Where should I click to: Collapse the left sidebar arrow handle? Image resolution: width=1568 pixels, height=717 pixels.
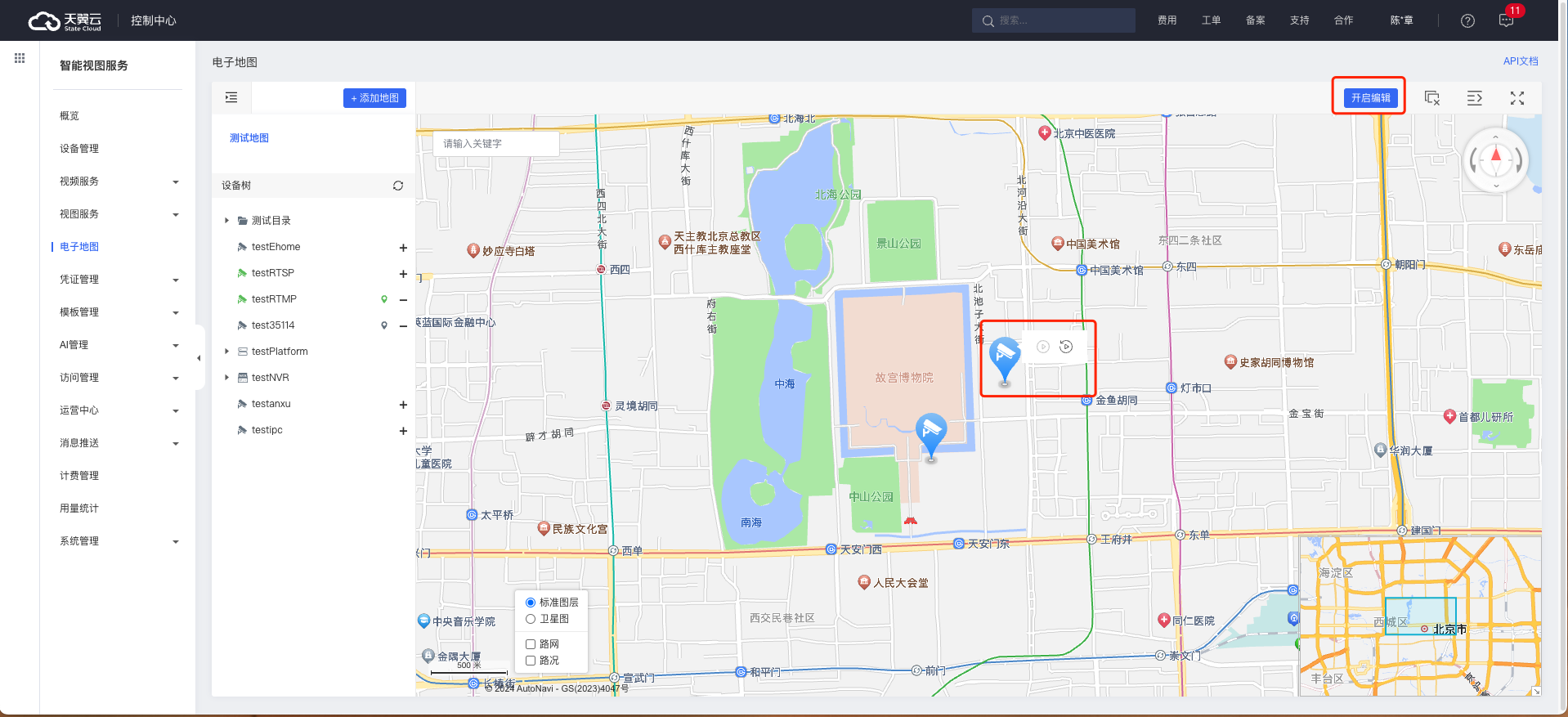199,358
